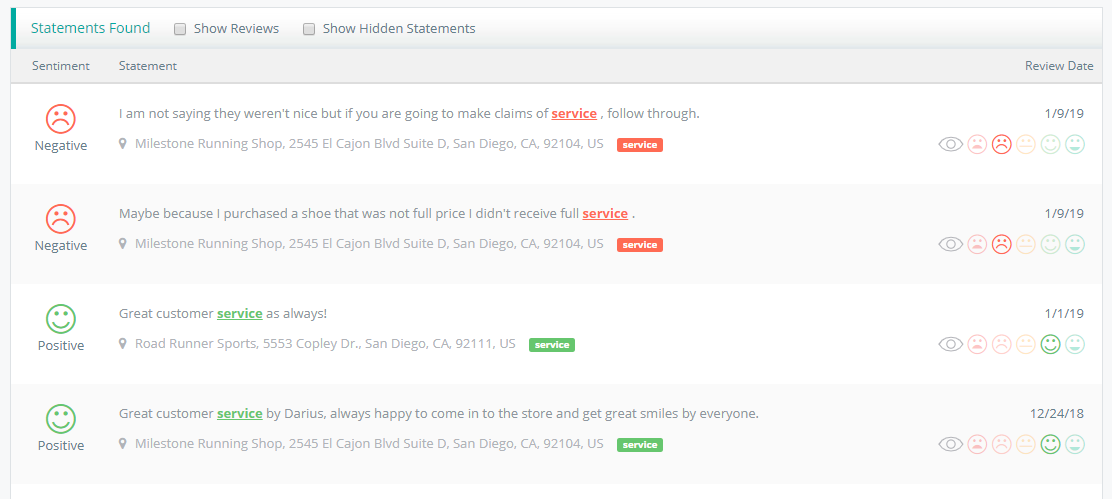The width and height of the screenshot is (1112, 499).
Task: Click the 12/24/18 review date
Action: point(1057,413)
